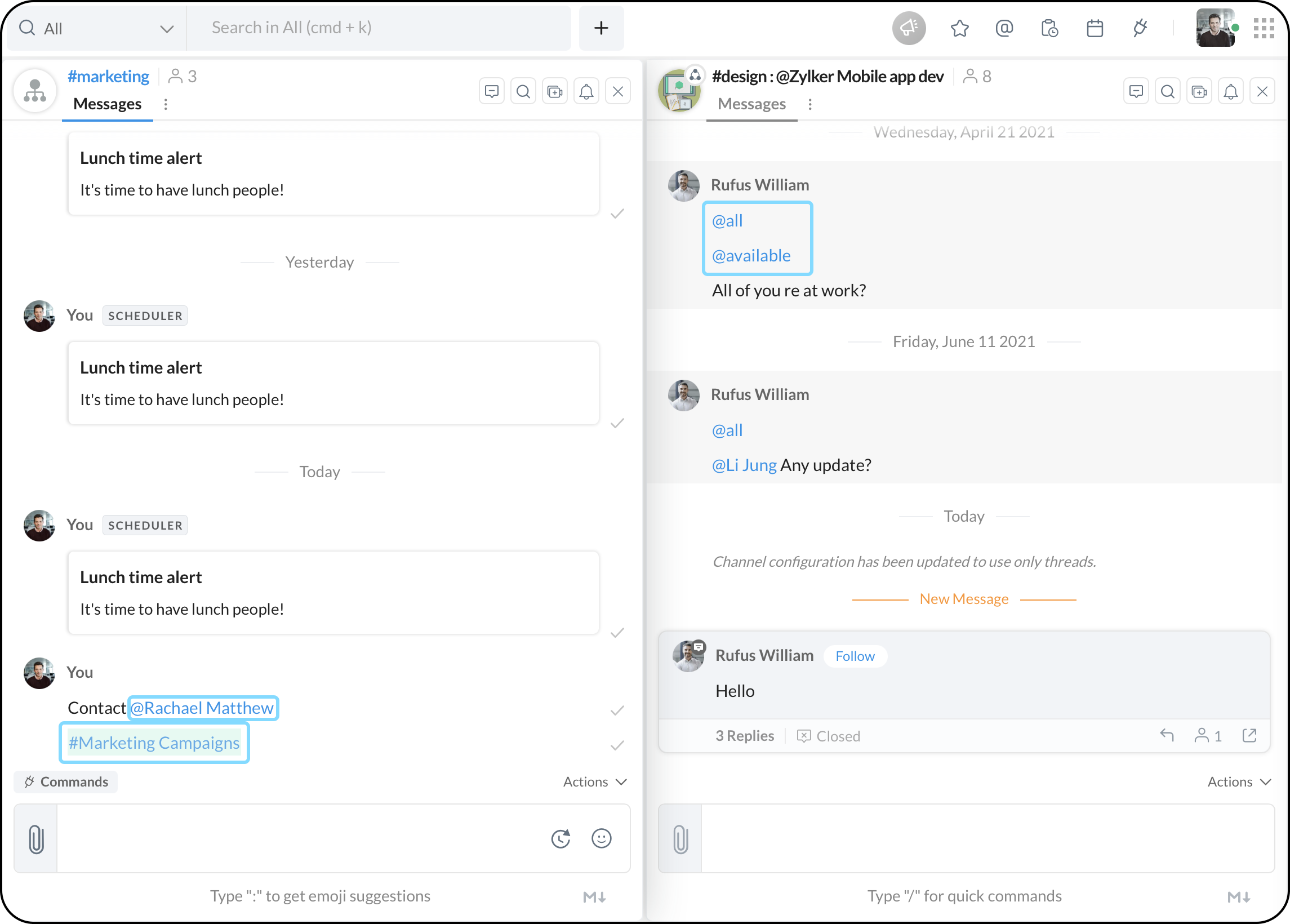Open more options beside design Messages tab
Image resolution: width=1290 pixels, height=924 pixels.
810,104
